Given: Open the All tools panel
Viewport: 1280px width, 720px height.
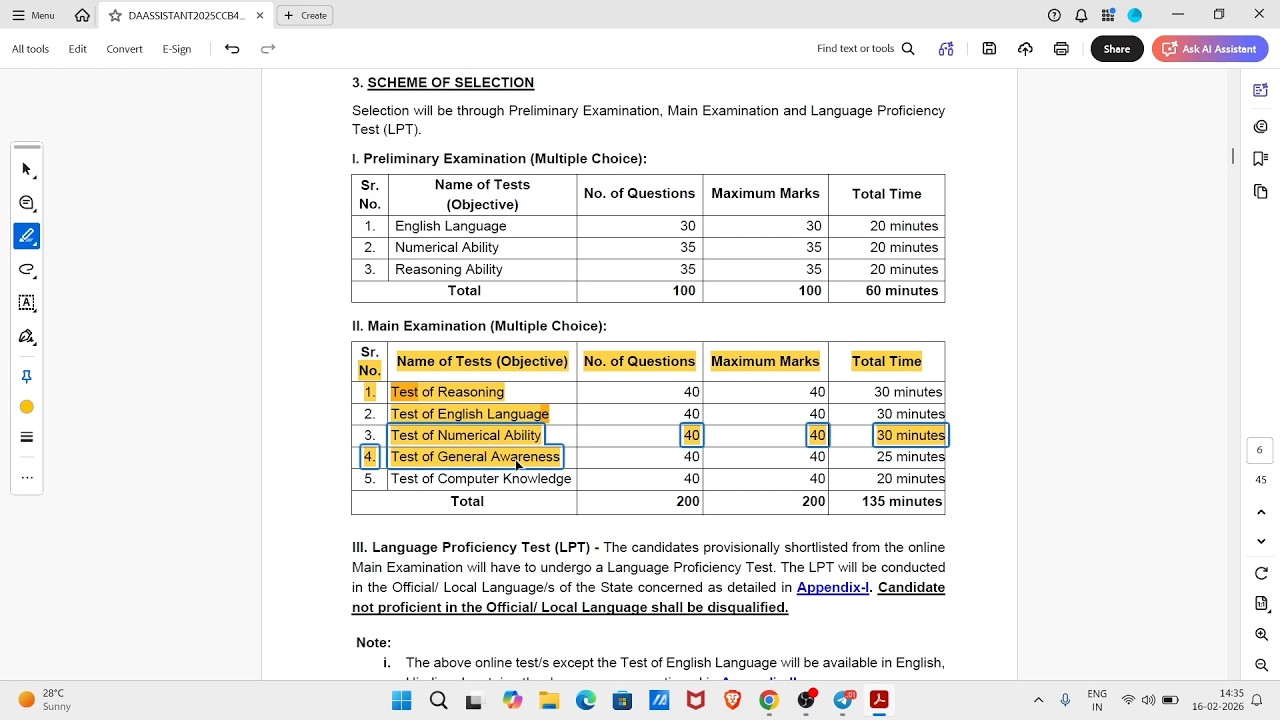Looking at the screenshot, I should pos(30,49).
